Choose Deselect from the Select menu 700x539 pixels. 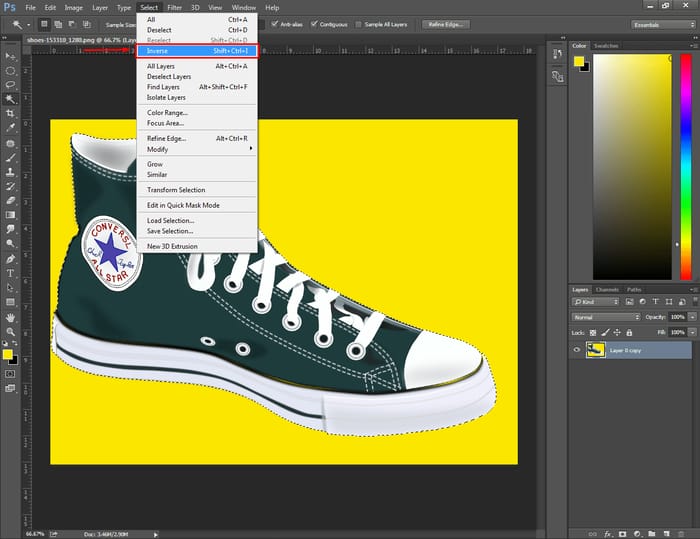tap(197, 30)
